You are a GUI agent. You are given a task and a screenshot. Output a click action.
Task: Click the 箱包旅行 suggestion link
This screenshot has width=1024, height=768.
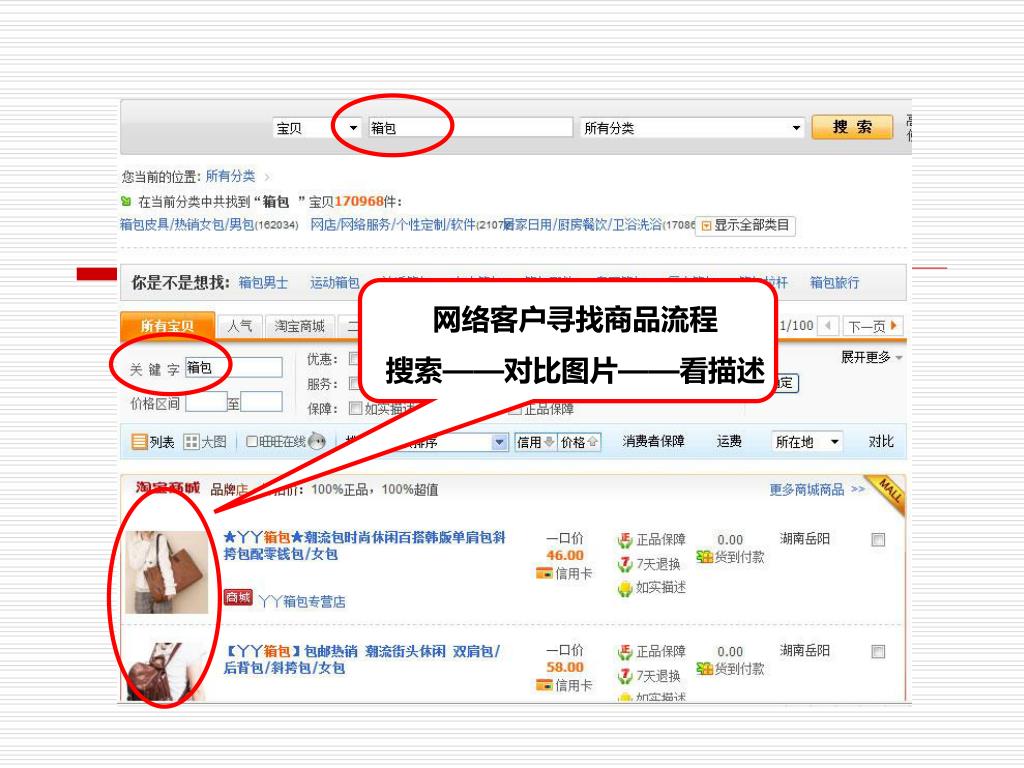click(835, 283)
